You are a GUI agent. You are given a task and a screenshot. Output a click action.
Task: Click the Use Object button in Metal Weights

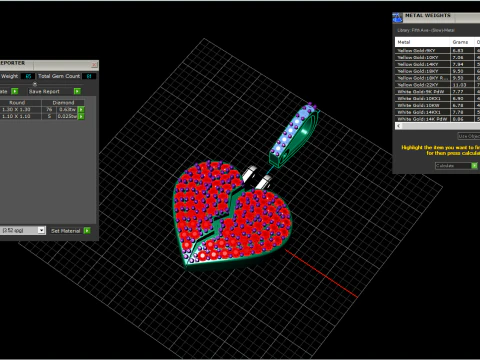pos(469,136)
